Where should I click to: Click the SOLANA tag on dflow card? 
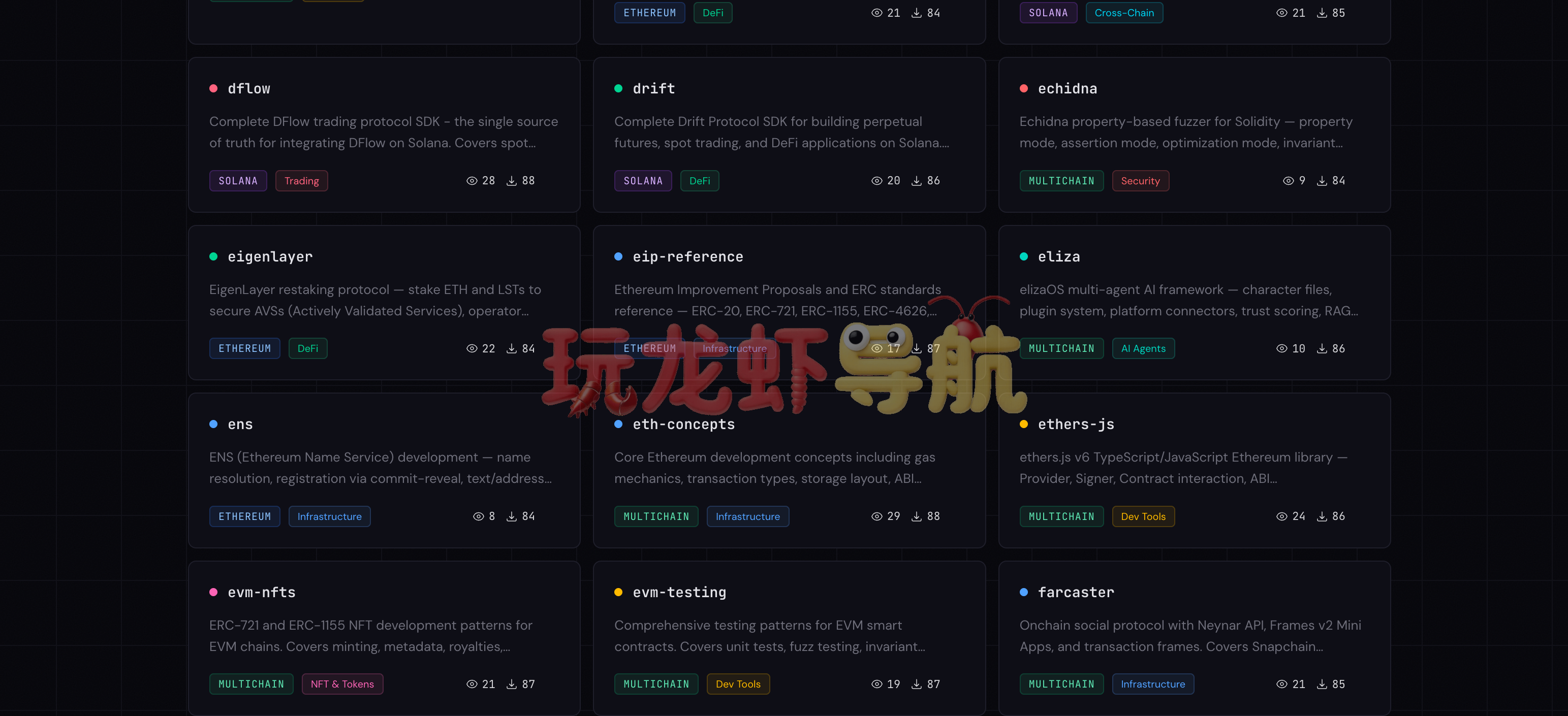[238, 181]
